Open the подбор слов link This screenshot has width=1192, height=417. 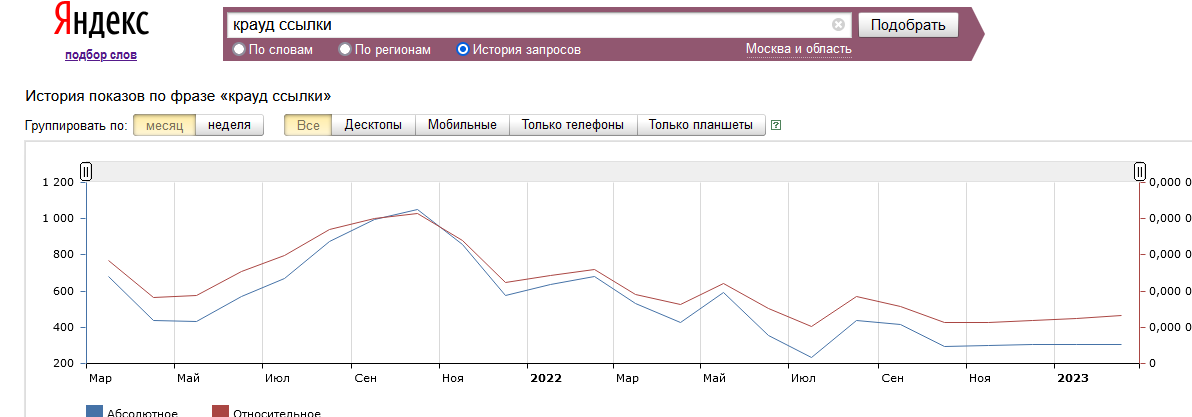click(x=101, y=55)
